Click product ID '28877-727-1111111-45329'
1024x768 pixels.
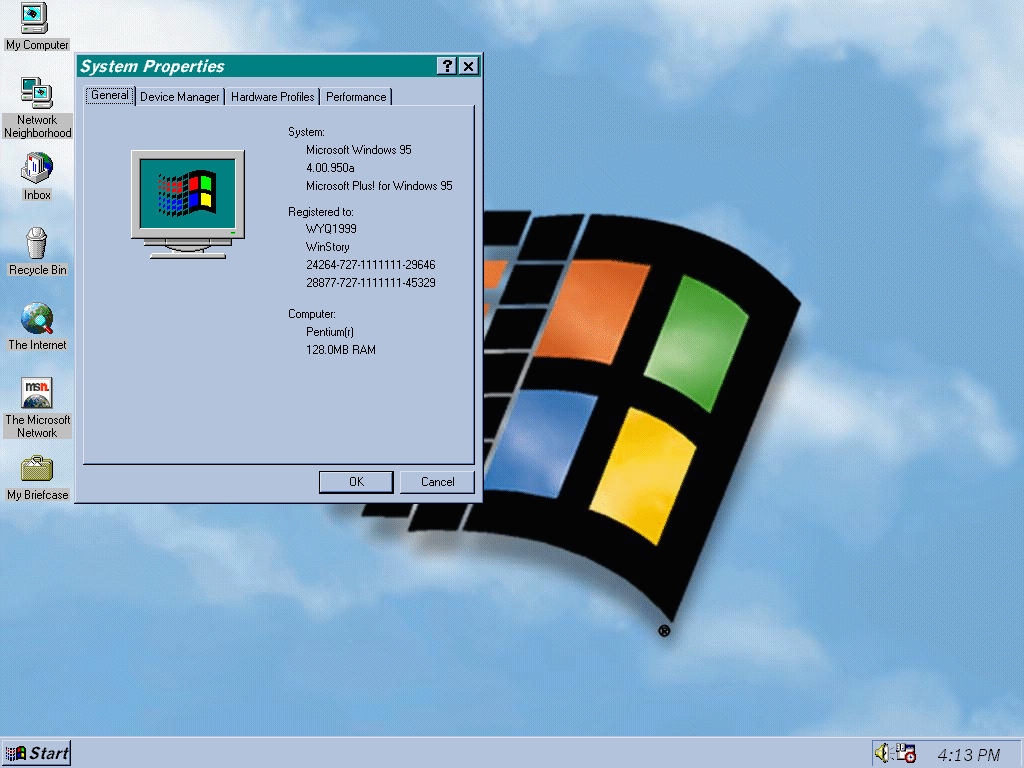370,283
